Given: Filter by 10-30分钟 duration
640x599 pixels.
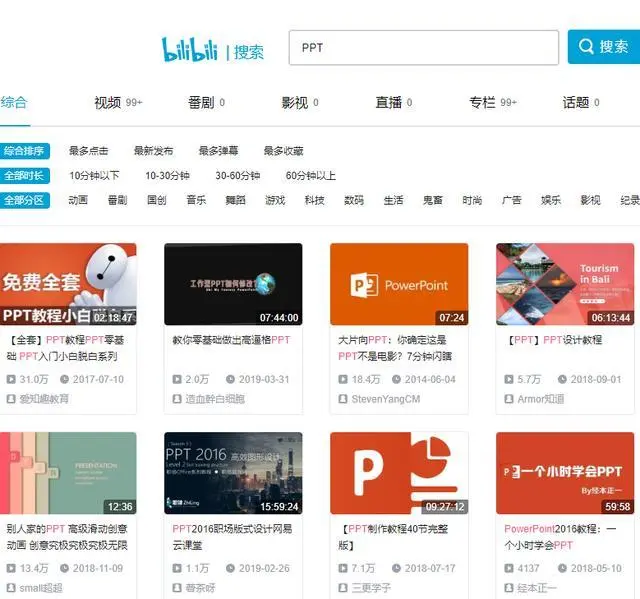Looking at the screenshot, I should coord(167,176).
